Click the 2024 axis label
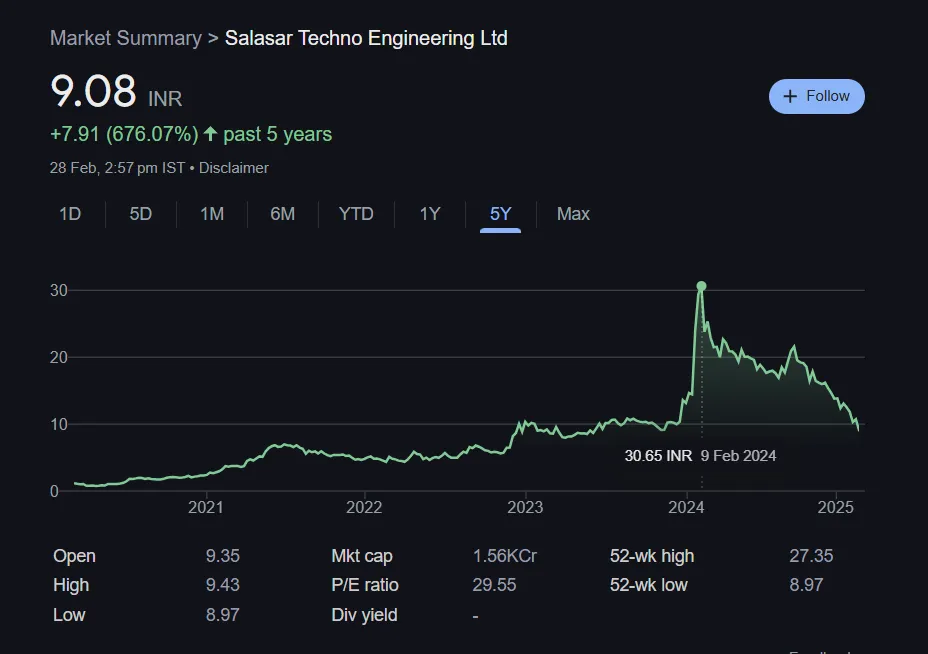 (x=686, y=508)
